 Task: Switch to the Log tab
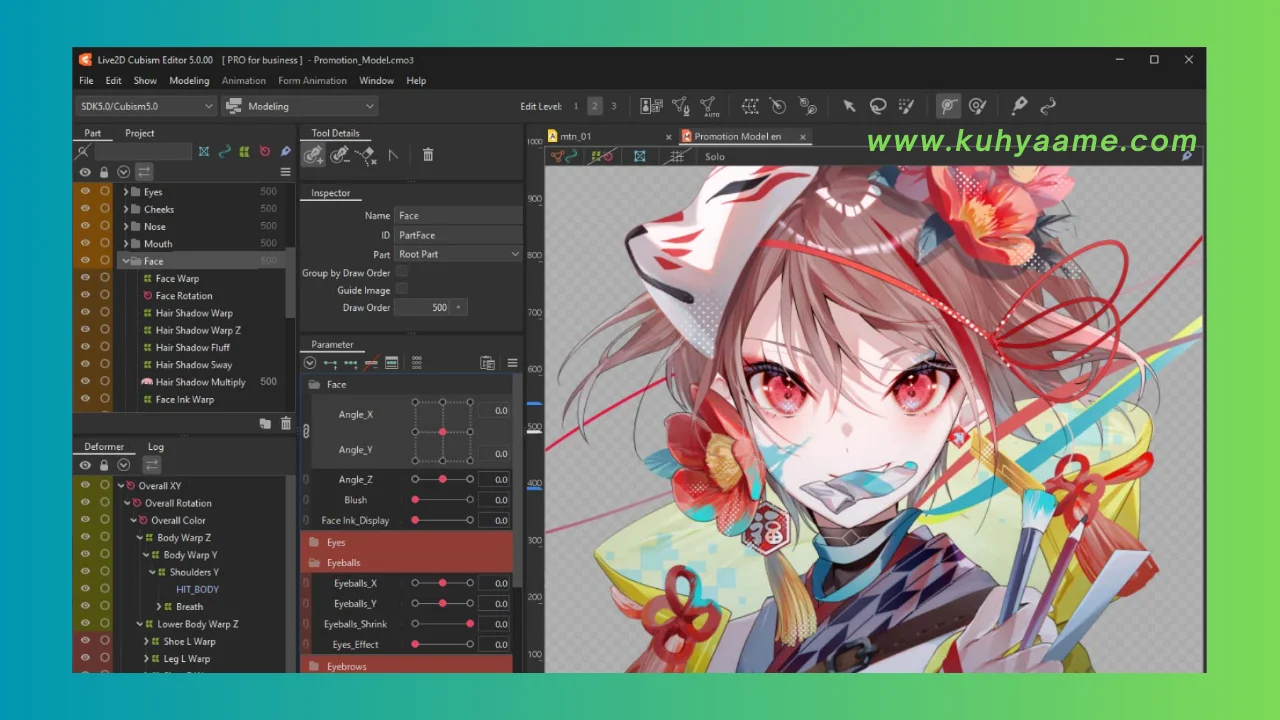(156, 447)
